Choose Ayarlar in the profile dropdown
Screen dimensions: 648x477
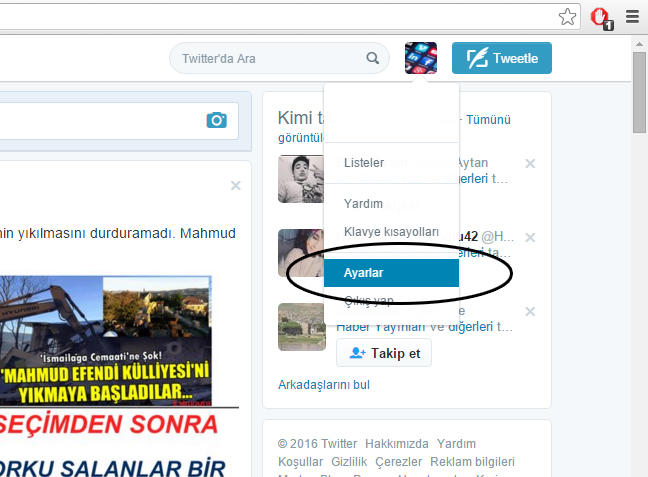pos(391,273)
